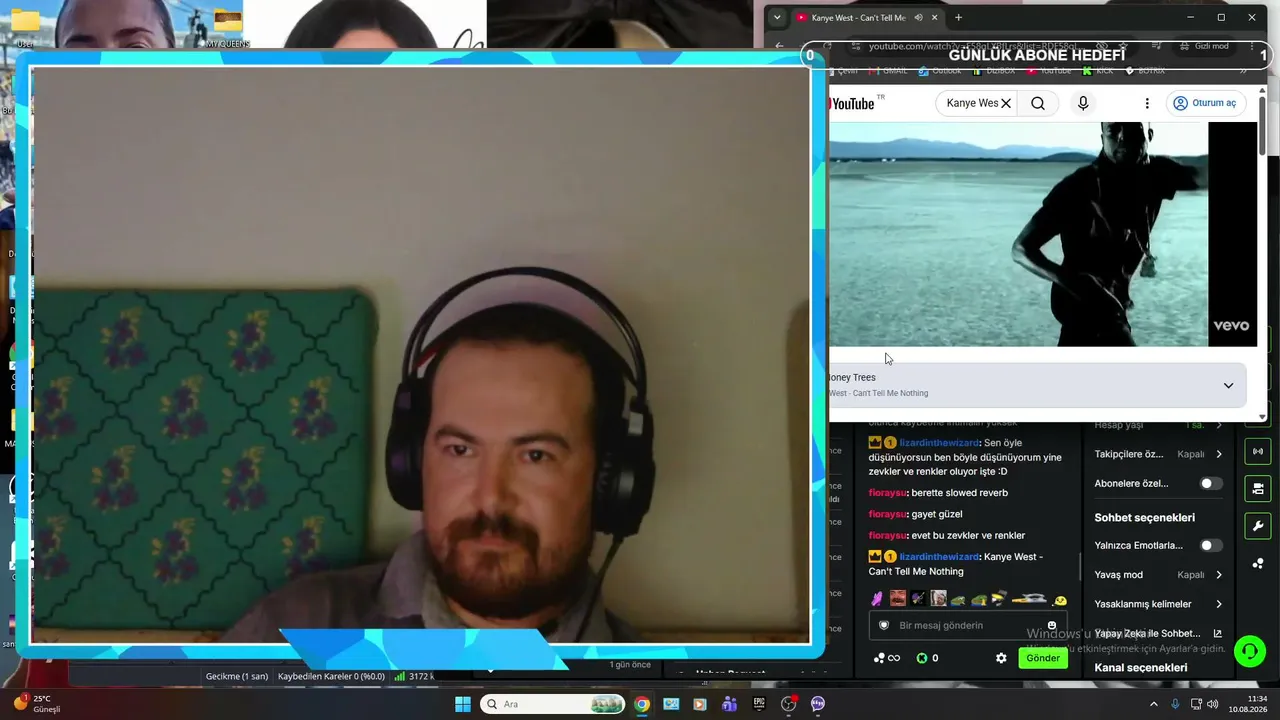Clear the YouTube search box text

point(1006,103)
